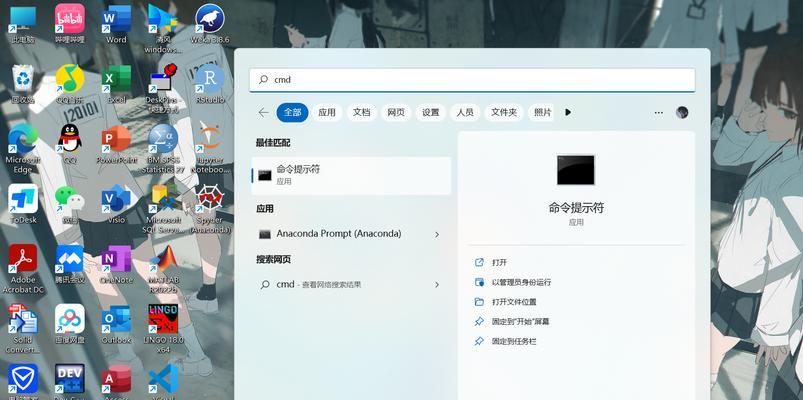Select the Solid Converter desktop icon
Image resolution: width=803 pixels, height=400 pixels.
[23, 329]
